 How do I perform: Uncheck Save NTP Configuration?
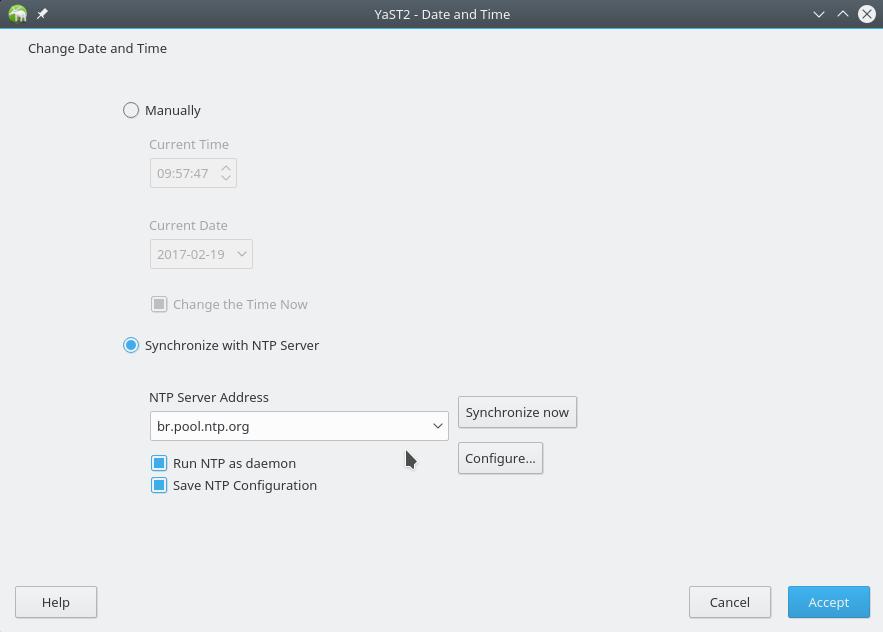(159, 485)
